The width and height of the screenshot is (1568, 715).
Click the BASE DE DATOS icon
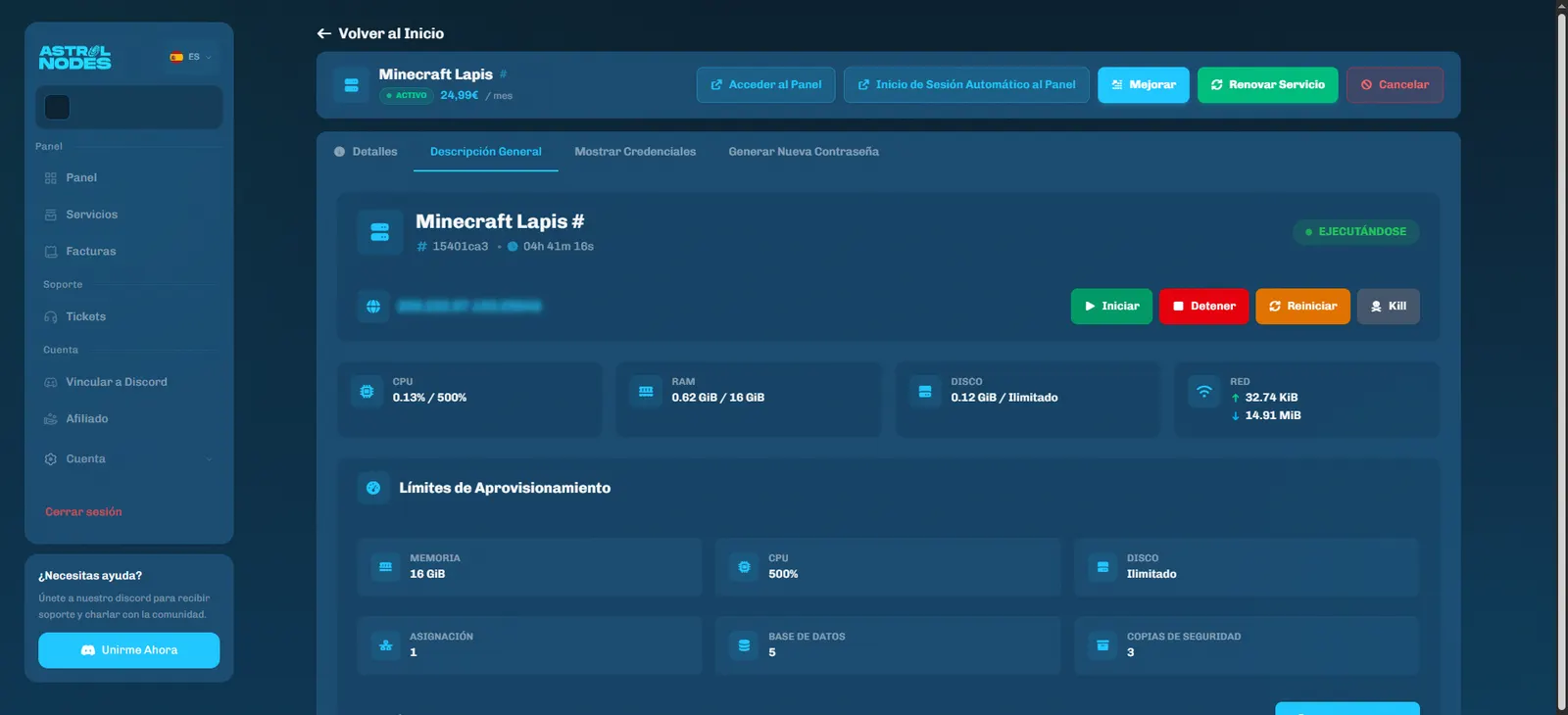click(744, 645)
